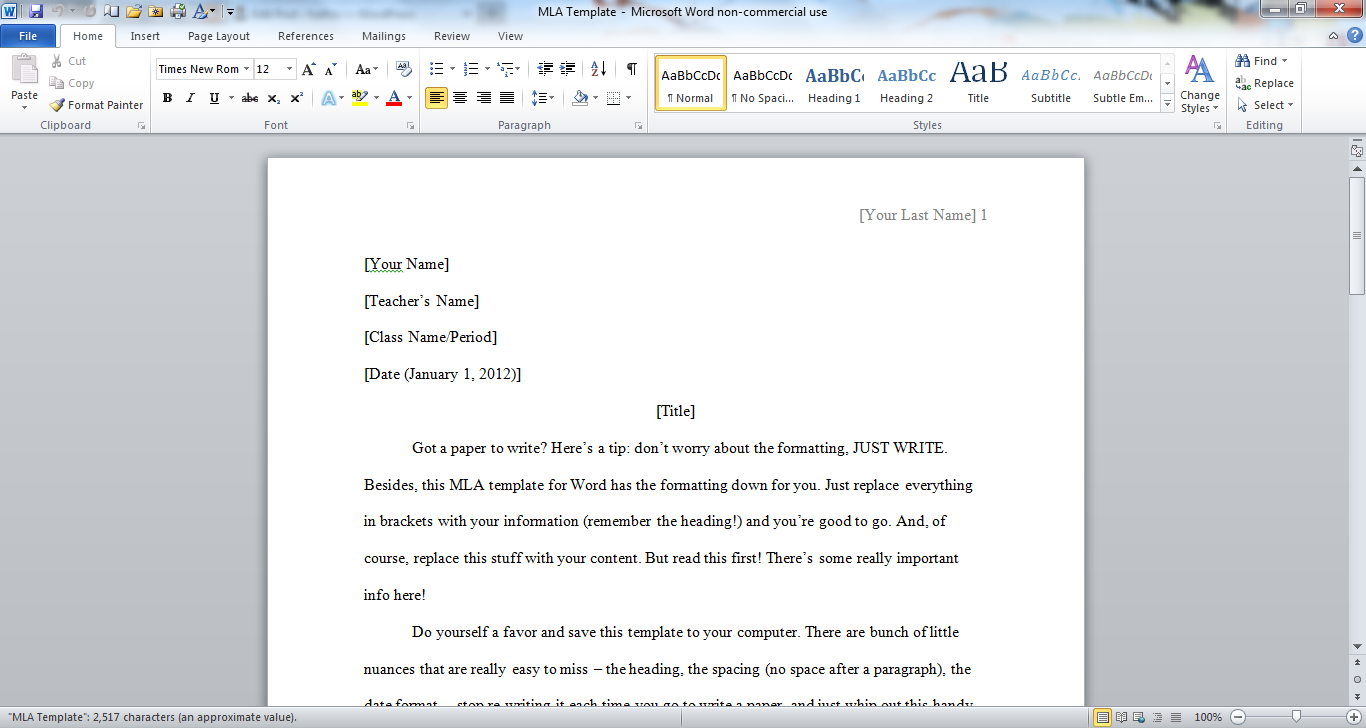Viewport: 1366px width, 728px height.
Task: Click the Sort icon in Paragraph group
Action: pos(598,69)
